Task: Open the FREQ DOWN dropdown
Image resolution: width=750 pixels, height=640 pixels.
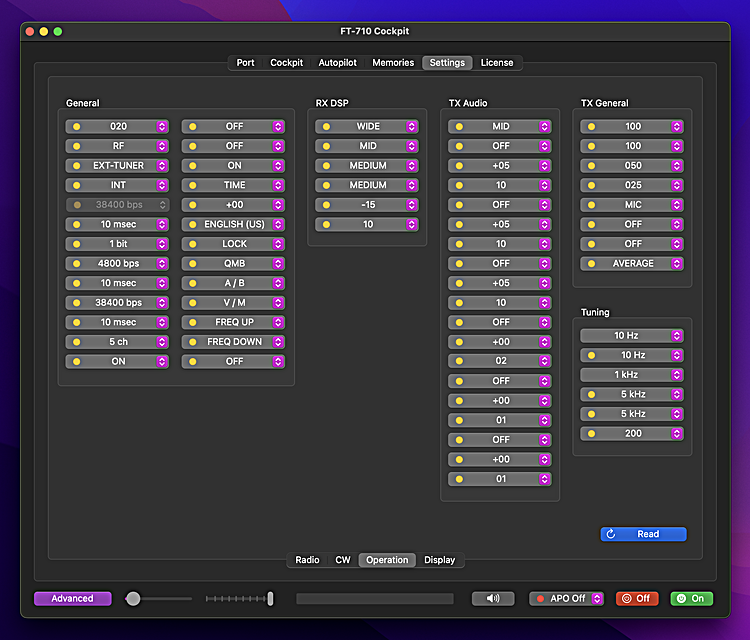Action: [233, 342]
